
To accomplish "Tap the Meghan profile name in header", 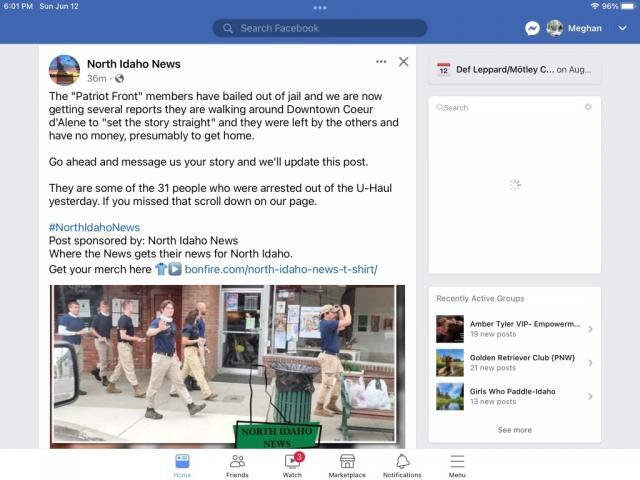I will pos(584,28).
